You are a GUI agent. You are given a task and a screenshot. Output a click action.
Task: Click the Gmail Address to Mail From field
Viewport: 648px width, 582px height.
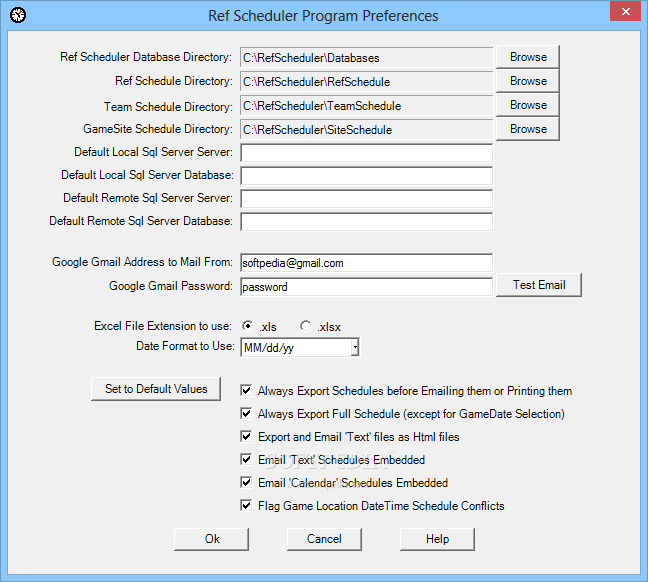click(x=366, y=262)
